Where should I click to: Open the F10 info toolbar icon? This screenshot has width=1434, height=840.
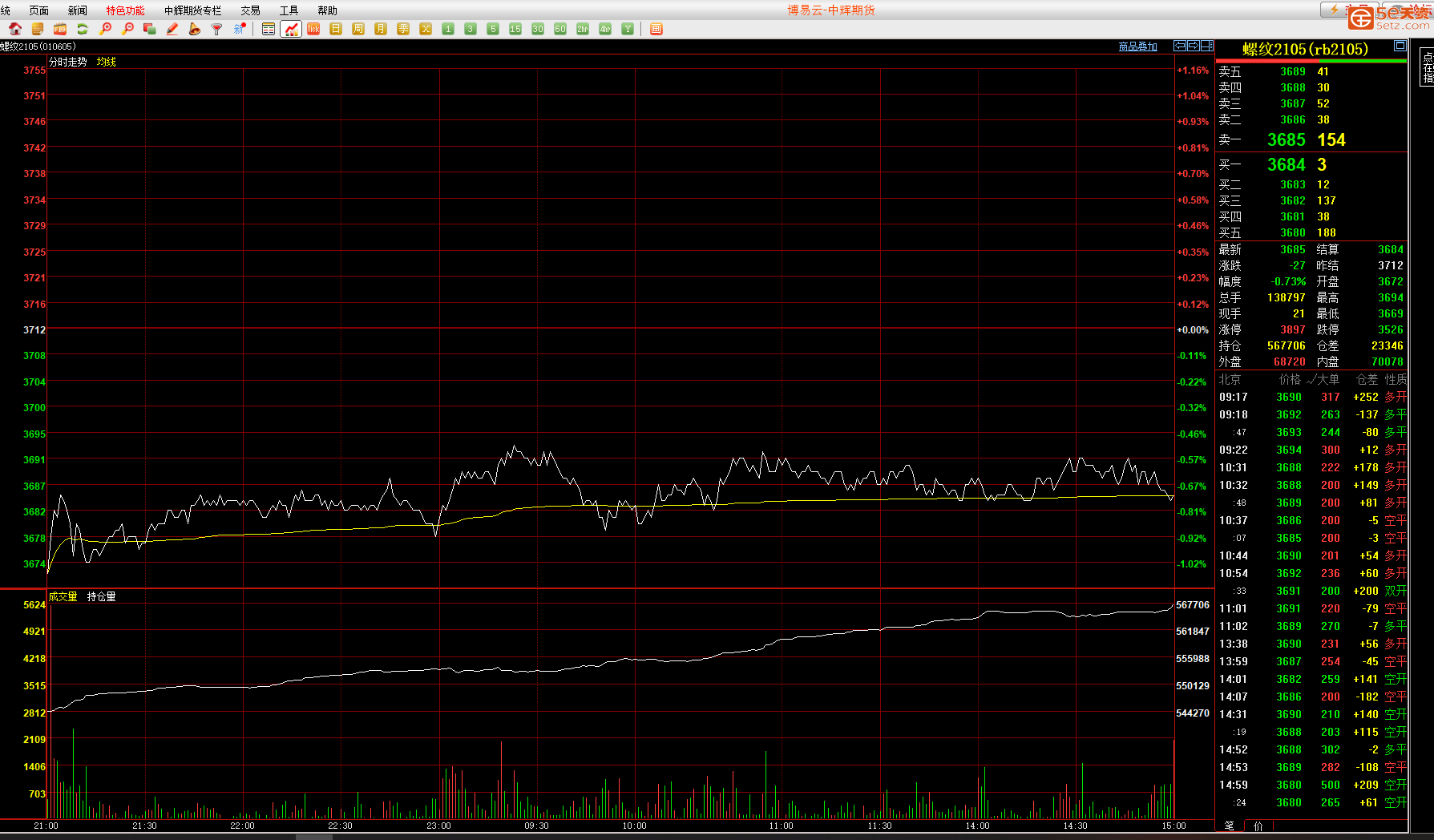pos(60,29)
